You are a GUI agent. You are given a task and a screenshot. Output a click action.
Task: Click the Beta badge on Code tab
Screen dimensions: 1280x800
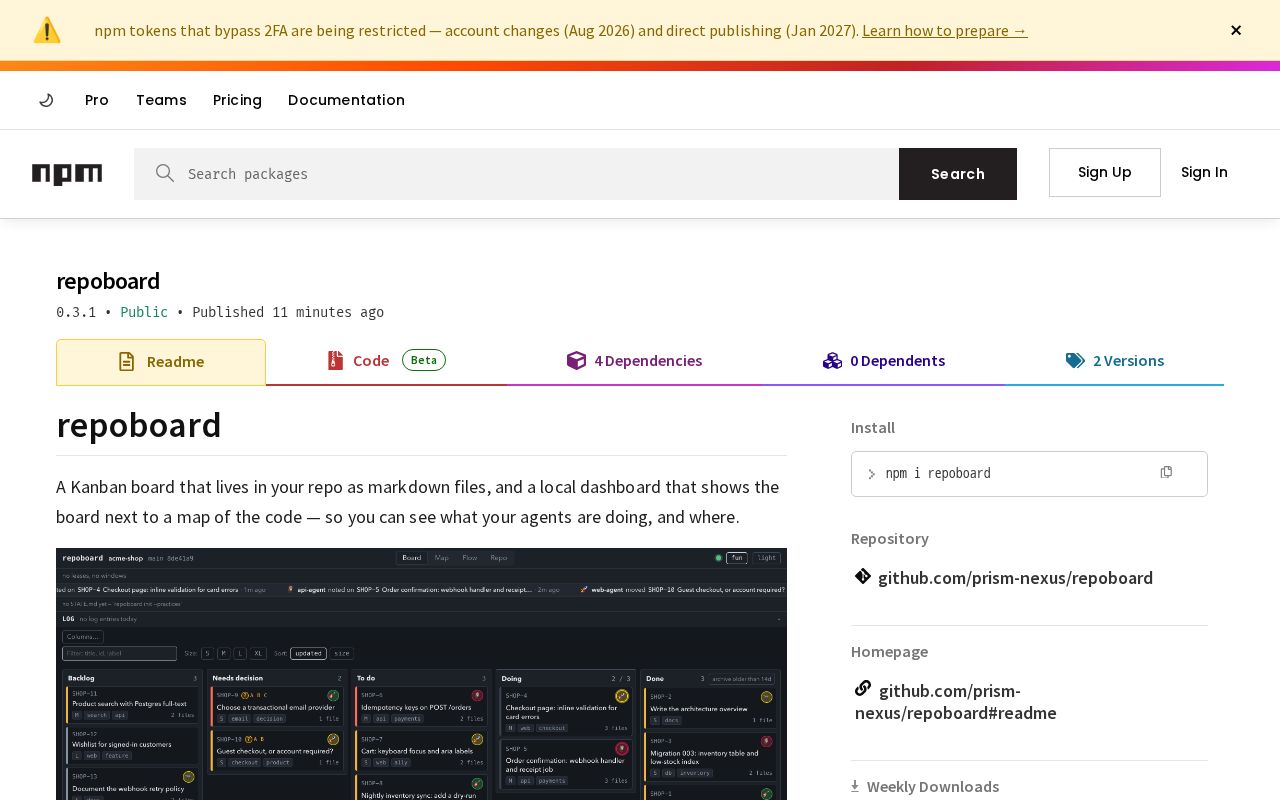tap(424, 360)
